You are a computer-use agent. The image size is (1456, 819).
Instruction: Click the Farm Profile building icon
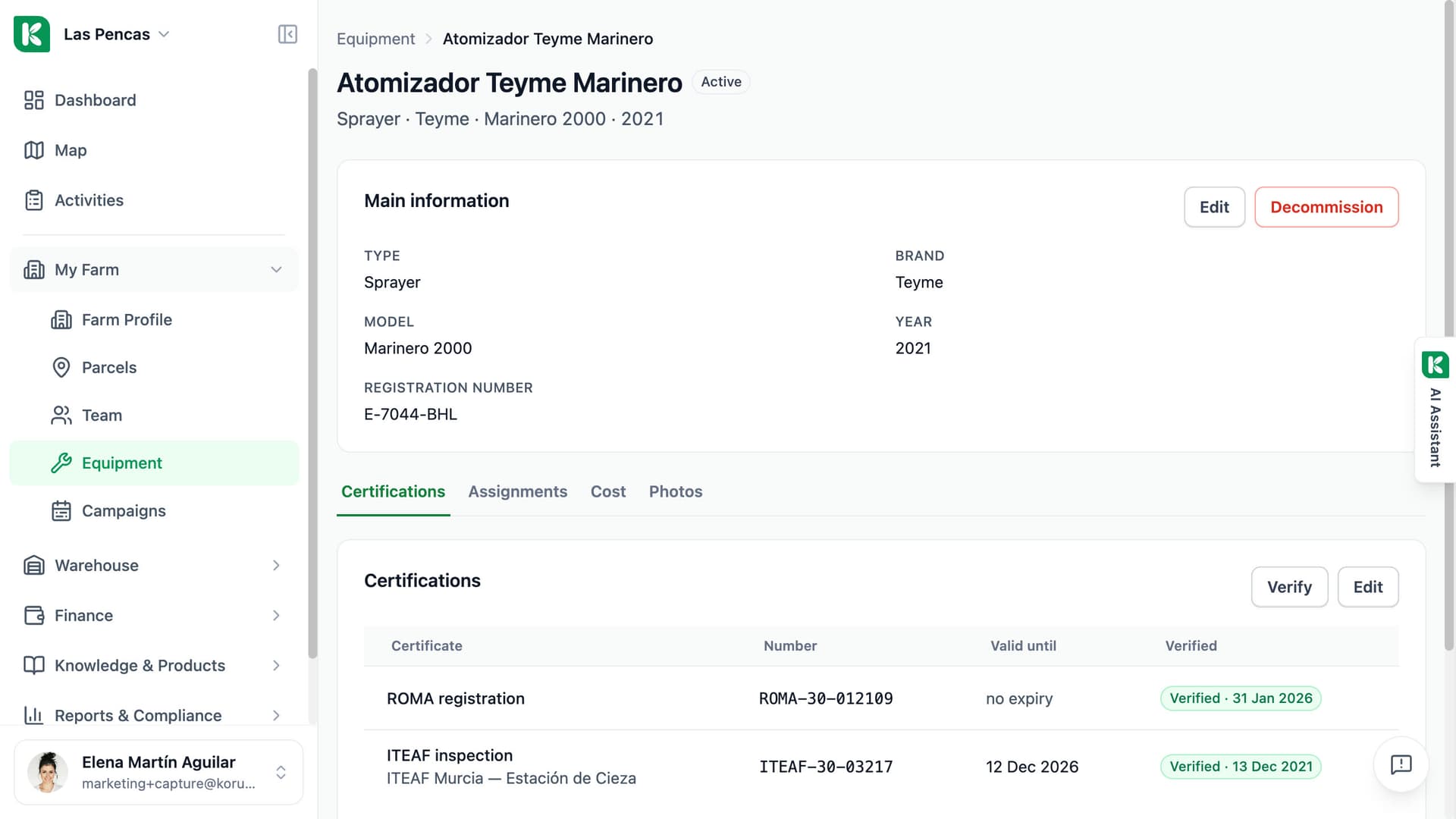[61, 320]
